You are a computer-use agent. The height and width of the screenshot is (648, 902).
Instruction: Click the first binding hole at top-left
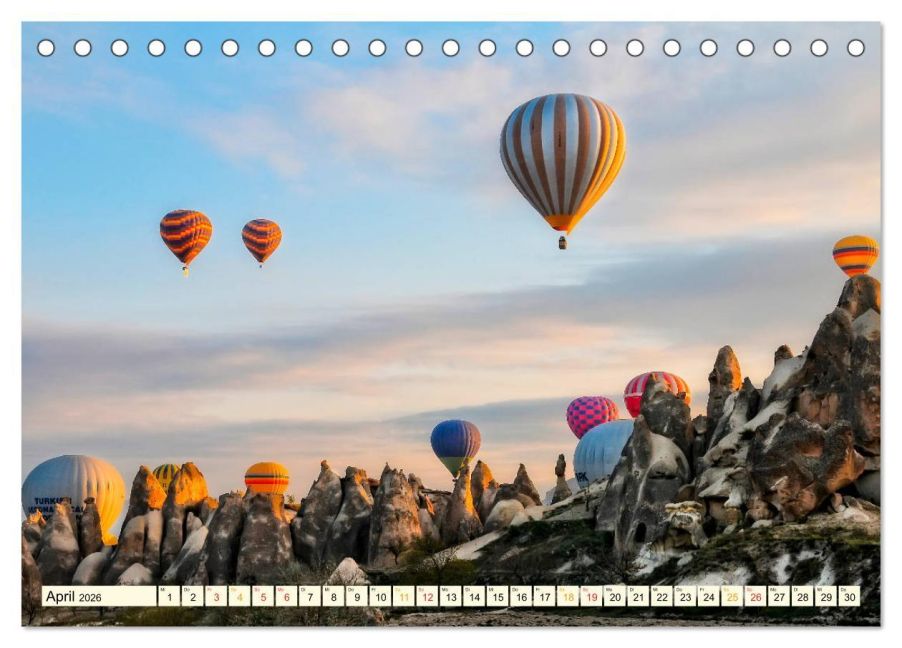[46, 48]
